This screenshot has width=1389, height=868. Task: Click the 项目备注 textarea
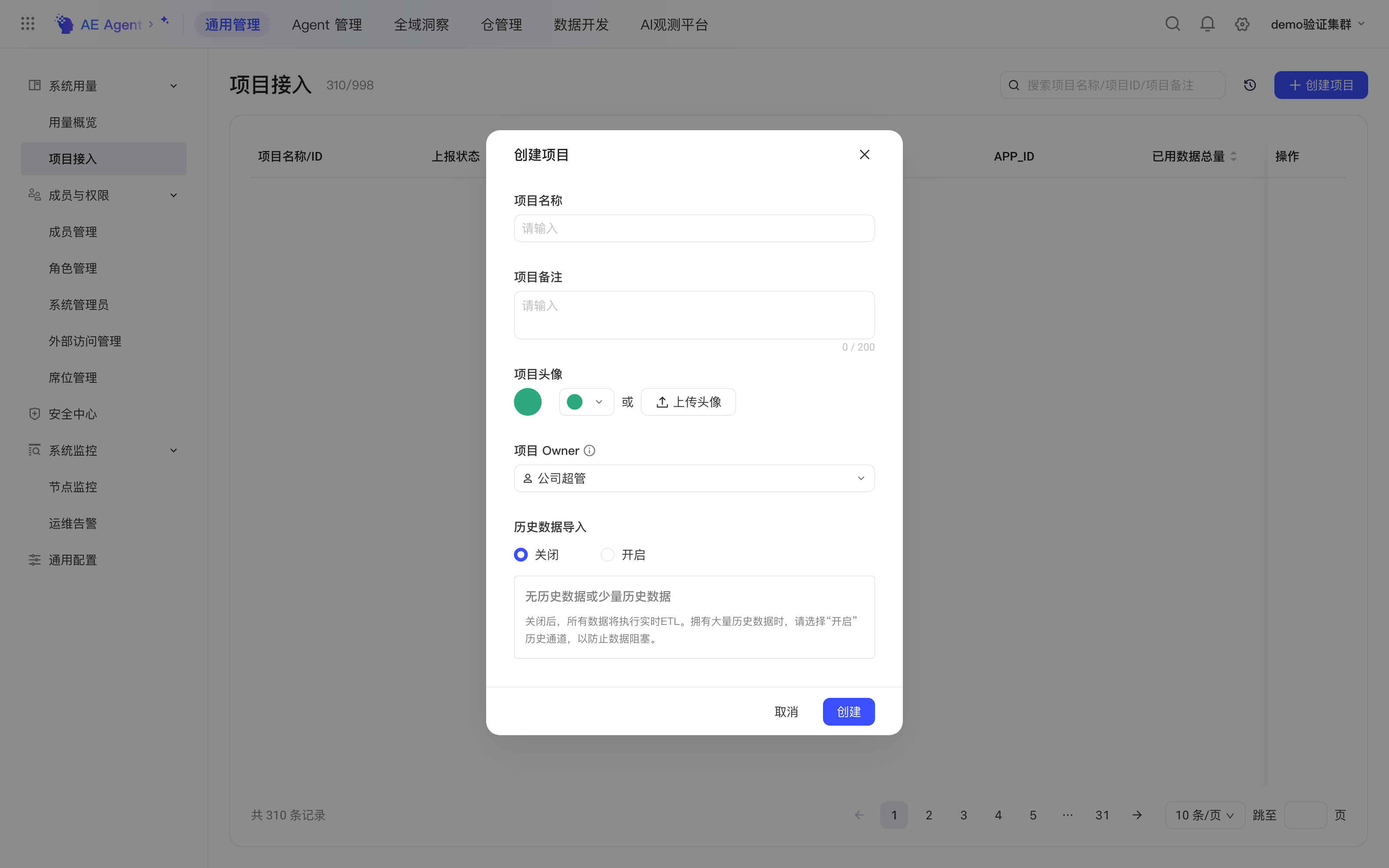pos(694,315)
